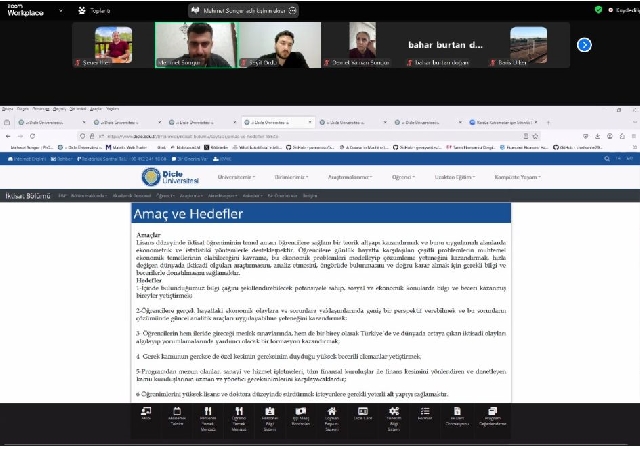This screenshot has height=450, width=640.
Task: Click the site lock icon in address bar
Action: [92, 136]
